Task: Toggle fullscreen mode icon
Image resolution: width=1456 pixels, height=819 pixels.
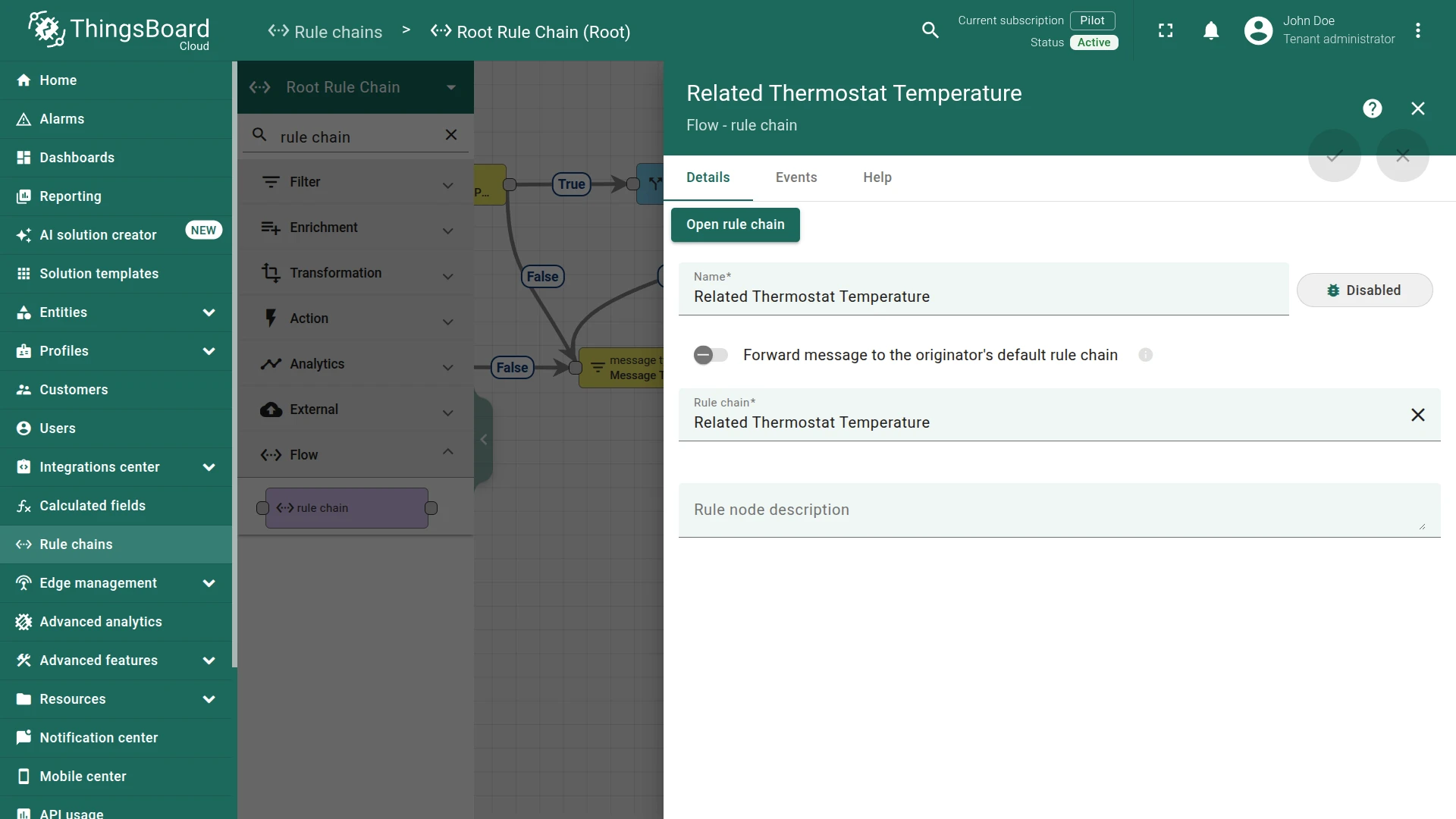Action: coord(1166,30)
